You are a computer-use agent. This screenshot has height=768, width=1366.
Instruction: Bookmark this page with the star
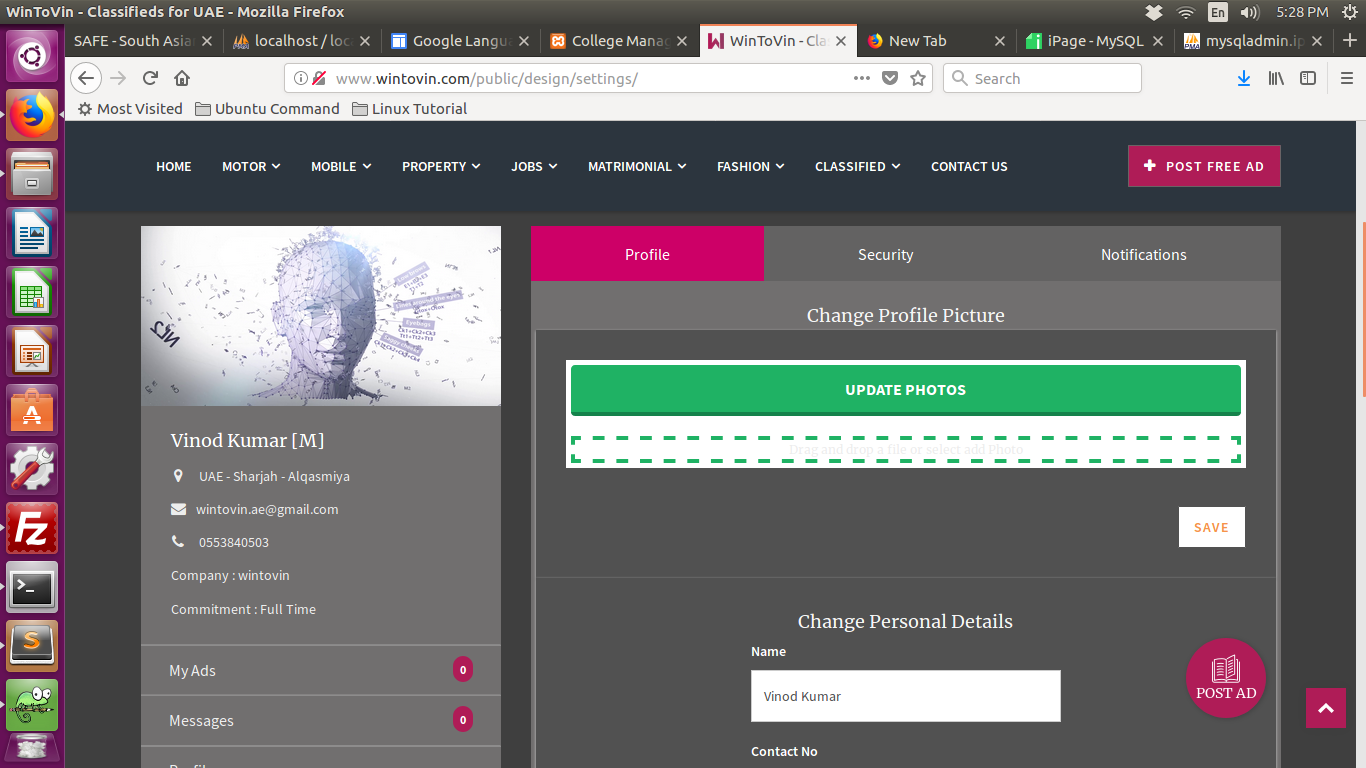pyautogui.click(x=918, y=78)
